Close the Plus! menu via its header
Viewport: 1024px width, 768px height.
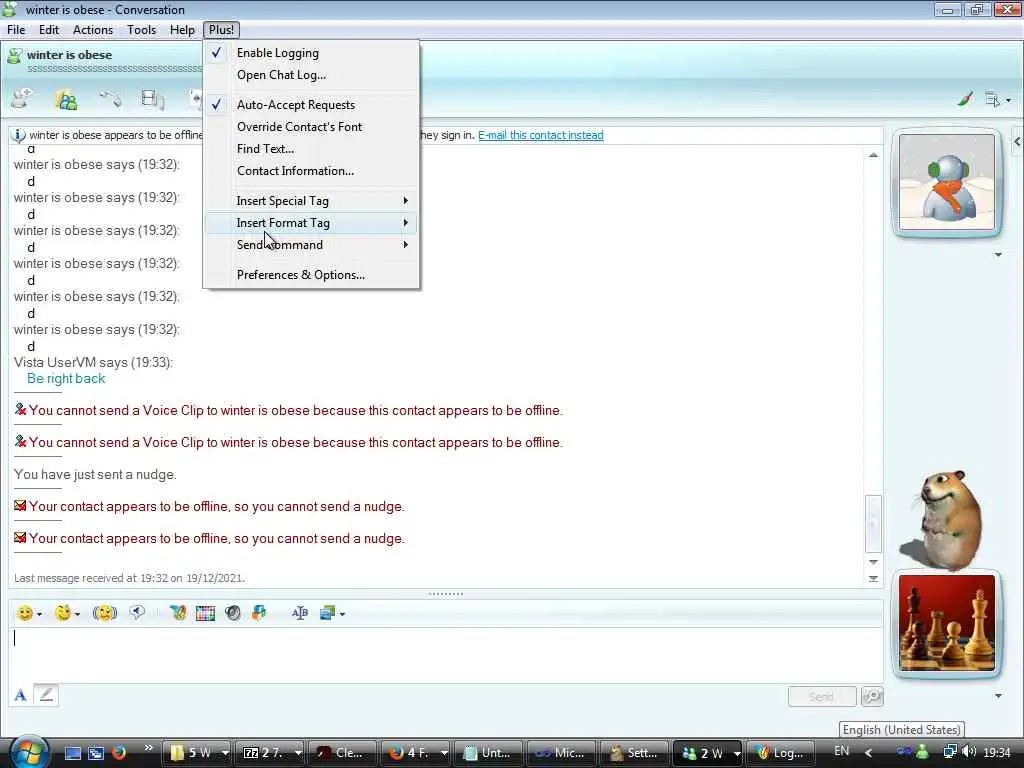tap(221, 30)
